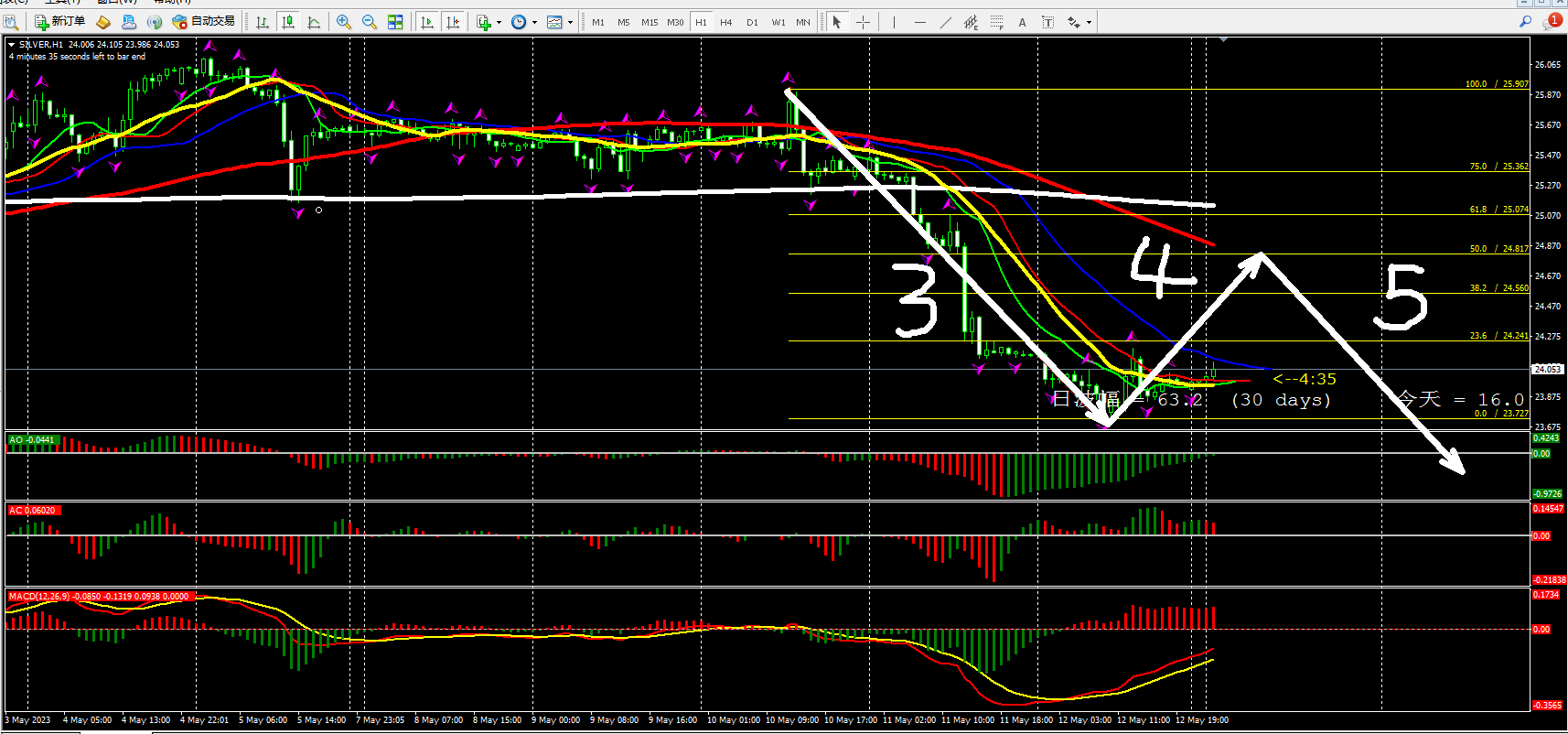Open the Templates dropdown arrow
The width and height of the screenshot is (1568, 734).
(570, 22)
